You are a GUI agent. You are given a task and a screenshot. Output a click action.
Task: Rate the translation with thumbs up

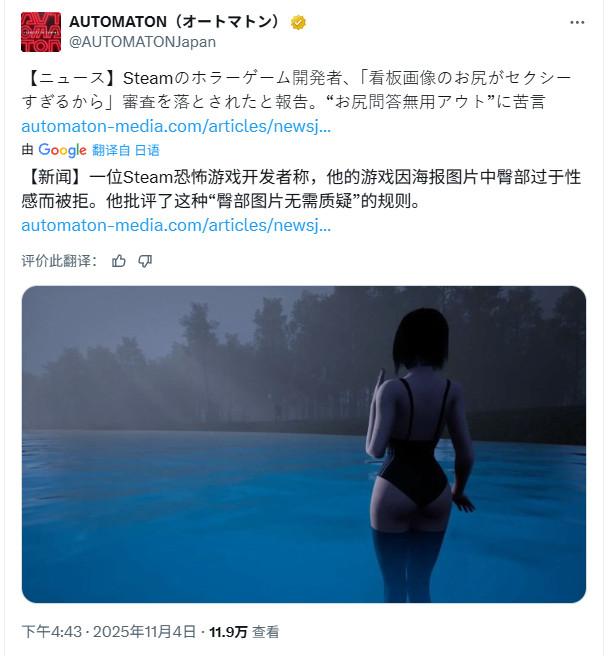click(x=119, y=261)
